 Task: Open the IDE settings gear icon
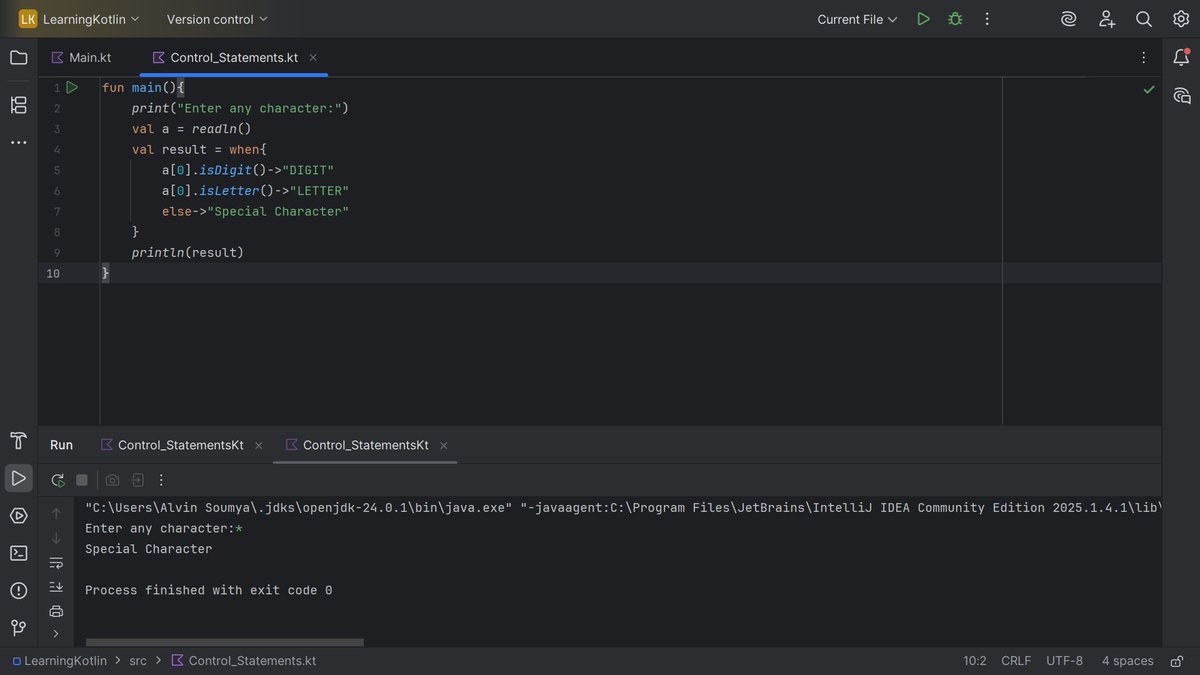[x=1181, y=19]
